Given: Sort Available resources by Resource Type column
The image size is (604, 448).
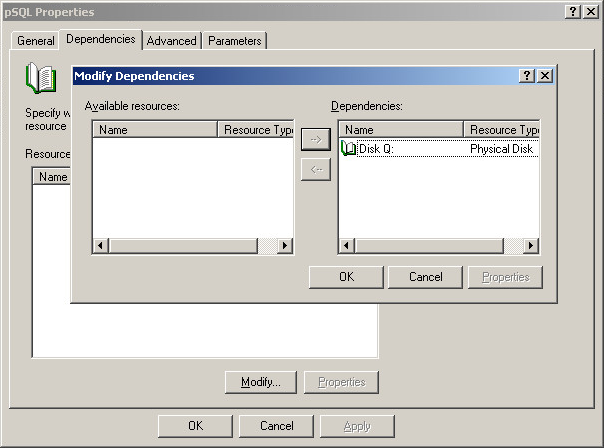Looking at the screenshot, I should click(x=255, y=129).
